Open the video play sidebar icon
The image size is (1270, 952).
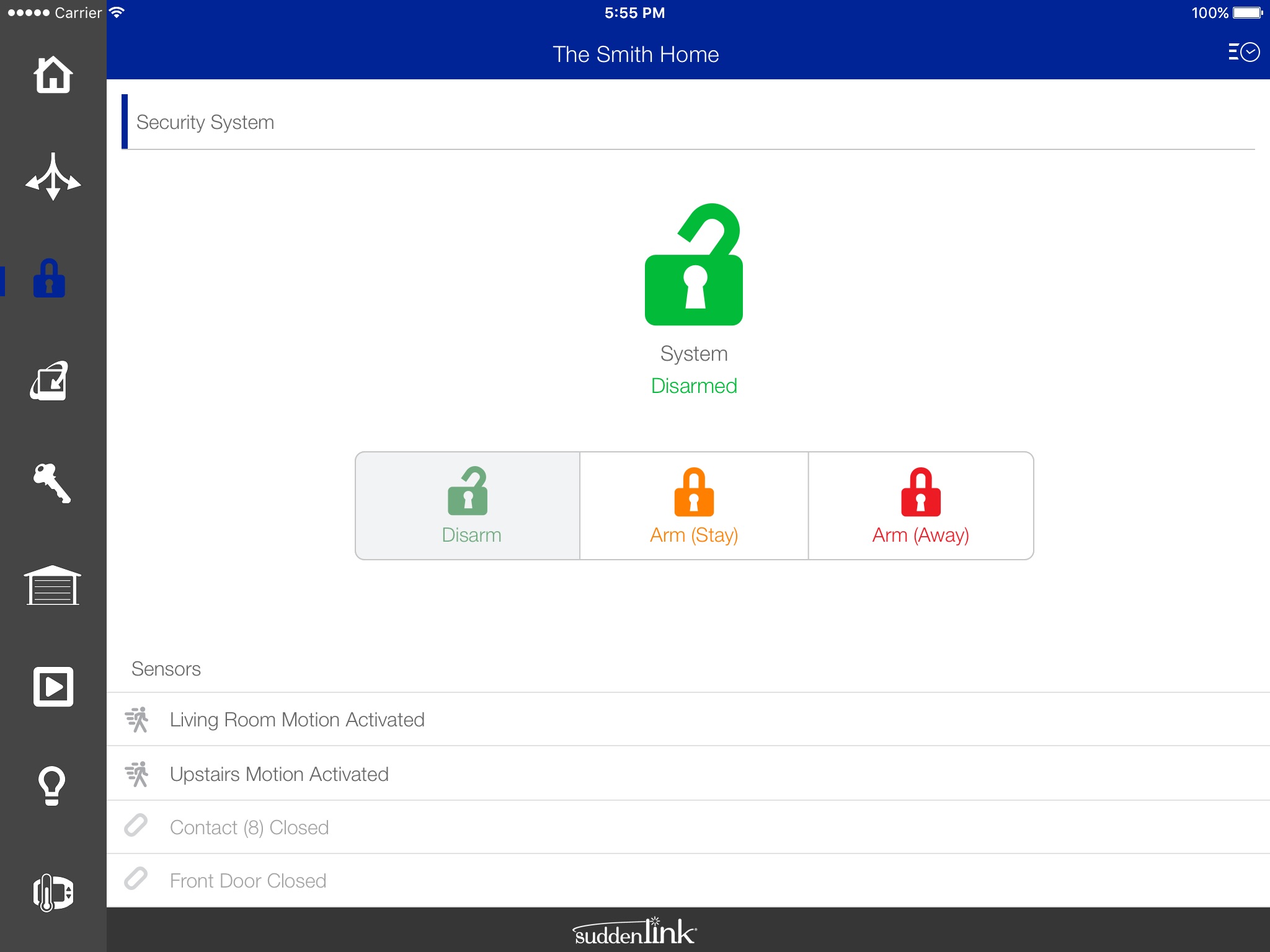pyautogui.click(x=53, y=687)
